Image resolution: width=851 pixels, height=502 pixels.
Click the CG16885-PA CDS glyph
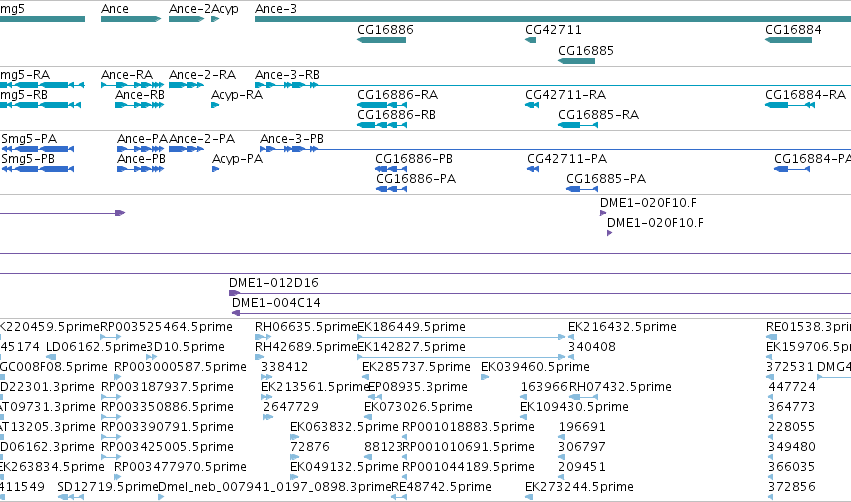click(582, 189)
